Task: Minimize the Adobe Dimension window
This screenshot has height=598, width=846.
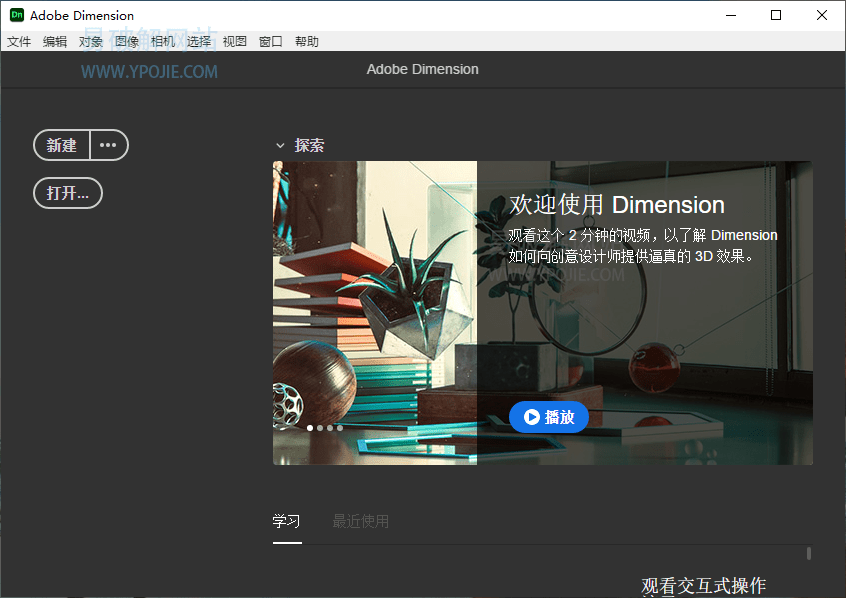Action: [731, 15]
